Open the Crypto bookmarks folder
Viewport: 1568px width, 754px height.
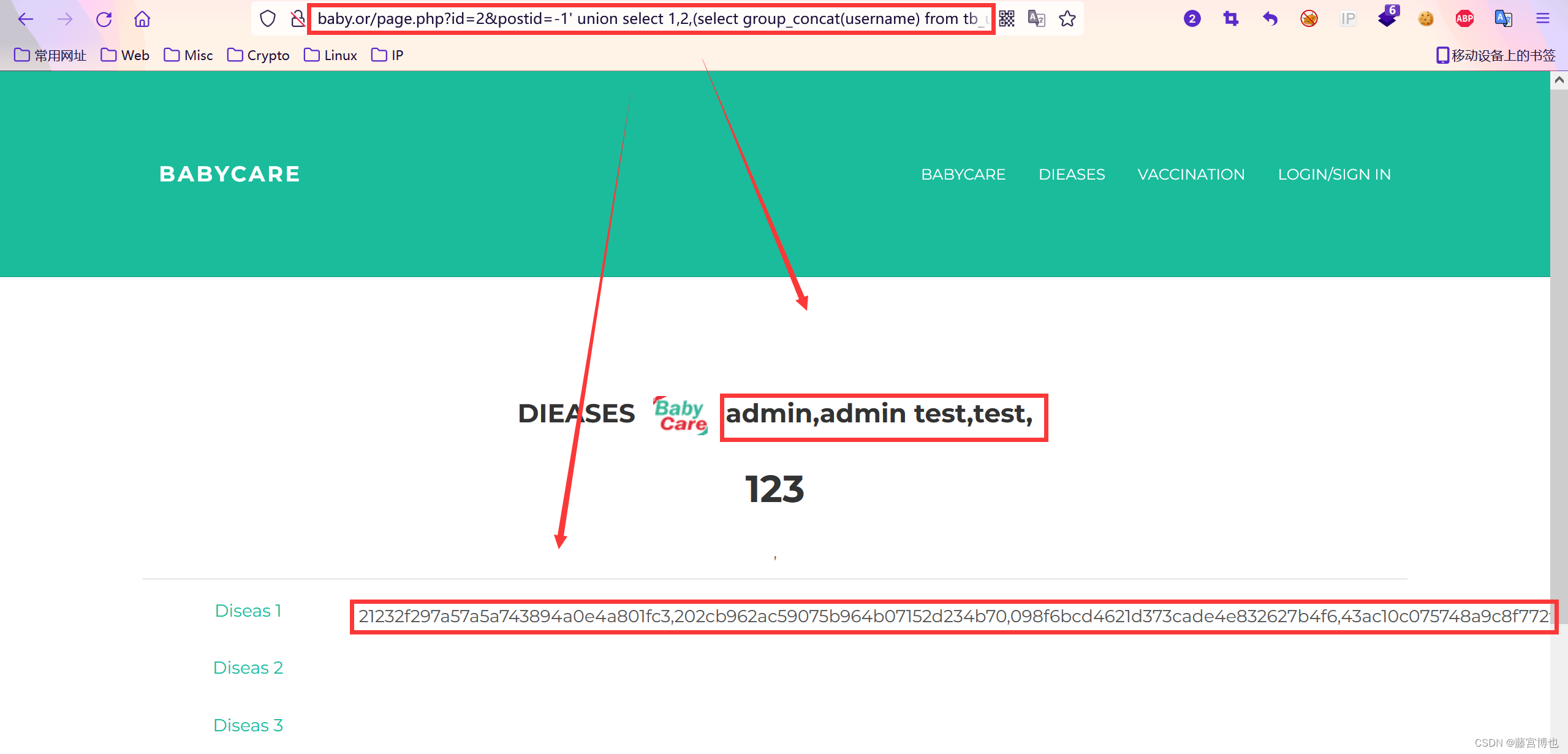pos(258,55)
